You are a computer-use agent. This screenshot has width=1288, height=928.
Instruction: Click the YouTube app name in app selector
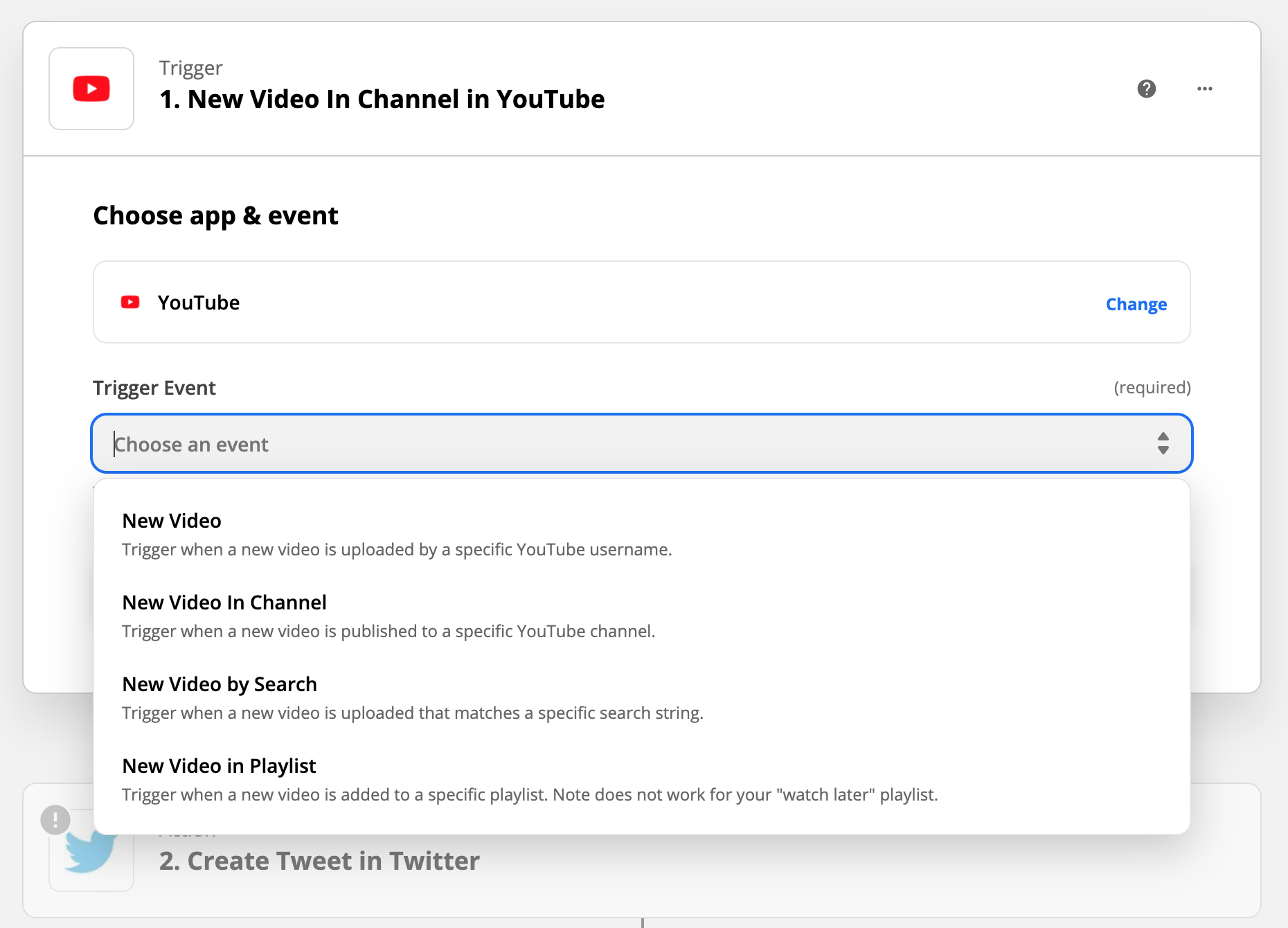click(199, 303)
